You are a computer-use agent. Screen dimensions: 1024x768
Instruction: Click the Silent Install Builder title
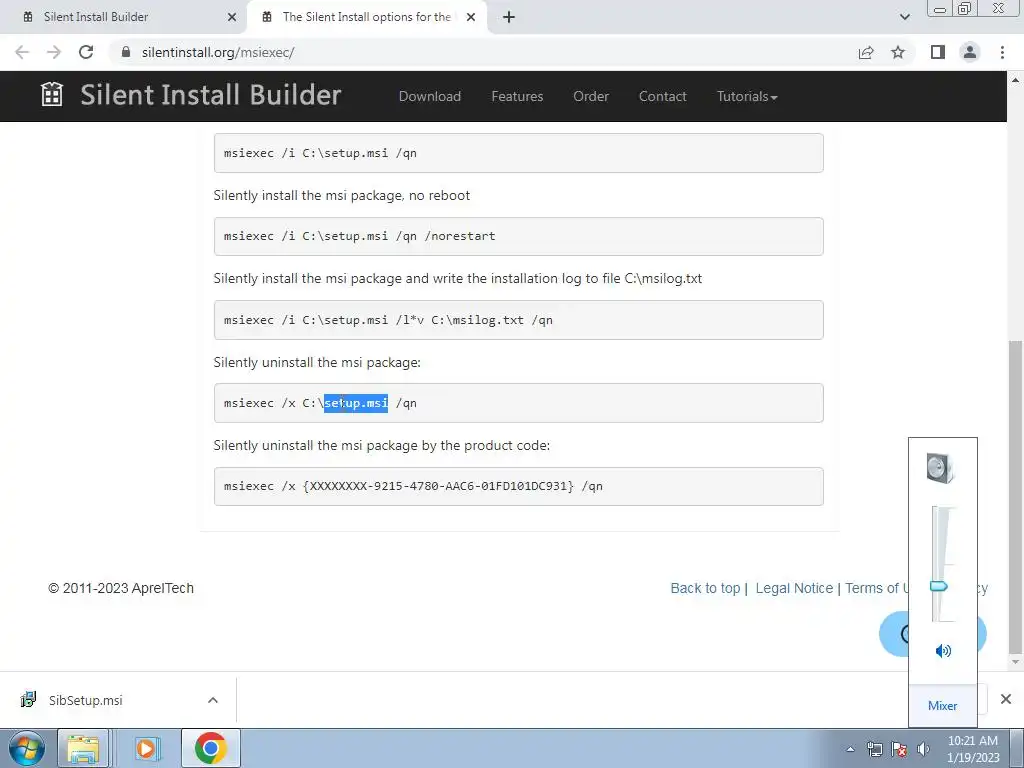[x=211, y=95]
